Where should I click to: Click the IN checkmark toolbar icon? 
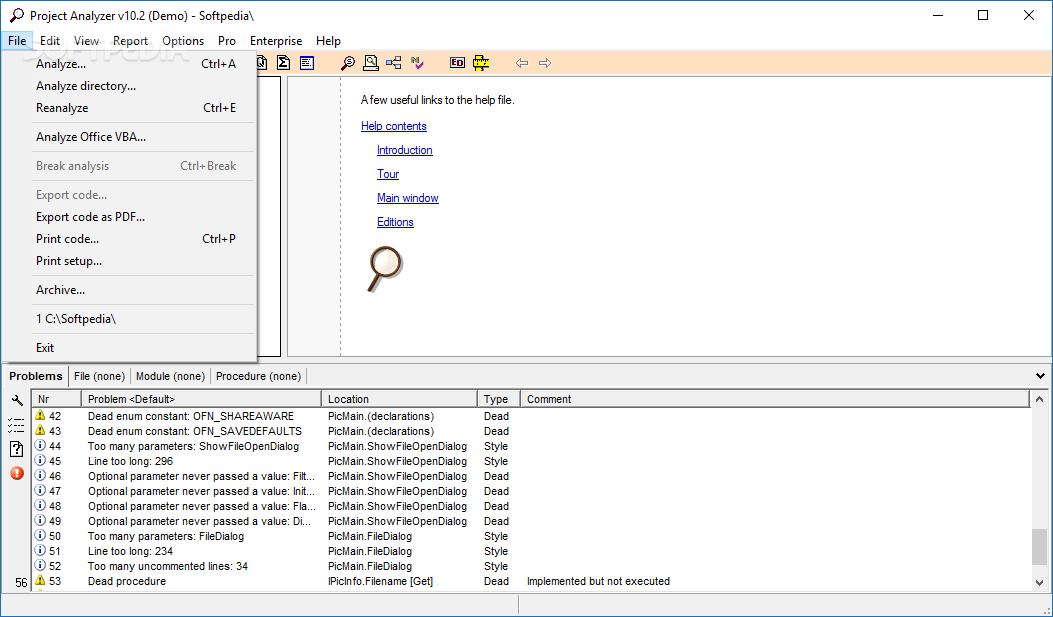417,63
